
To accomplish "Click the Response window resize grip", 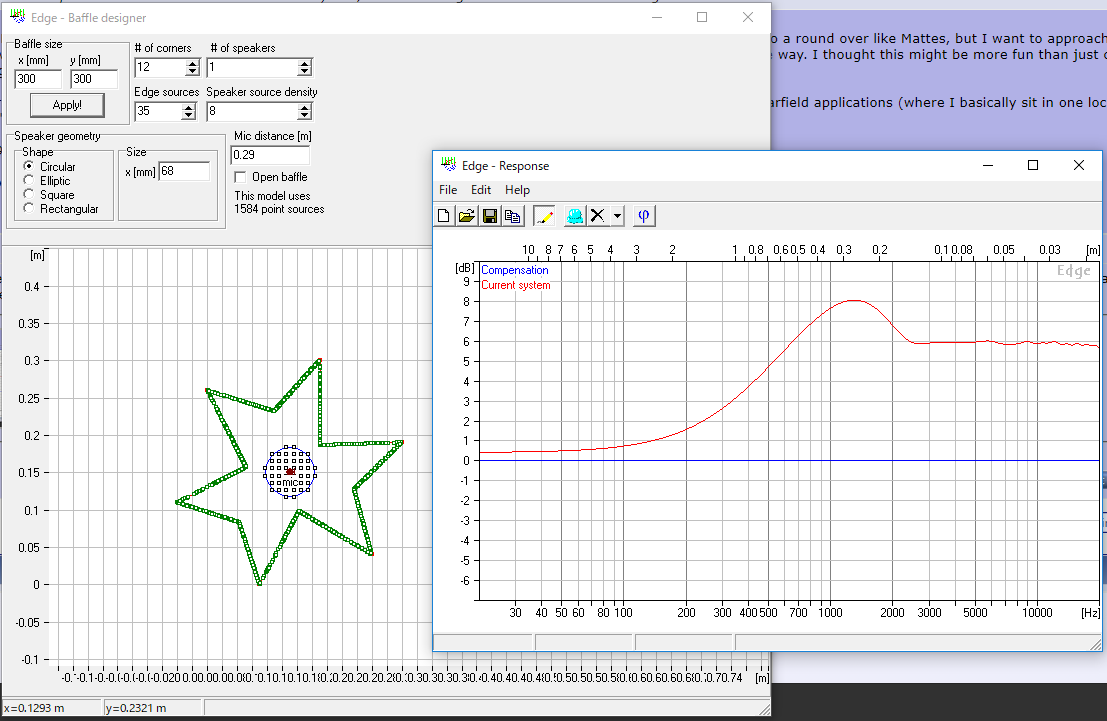I will pyautogui.click(x=1095, y=644).
